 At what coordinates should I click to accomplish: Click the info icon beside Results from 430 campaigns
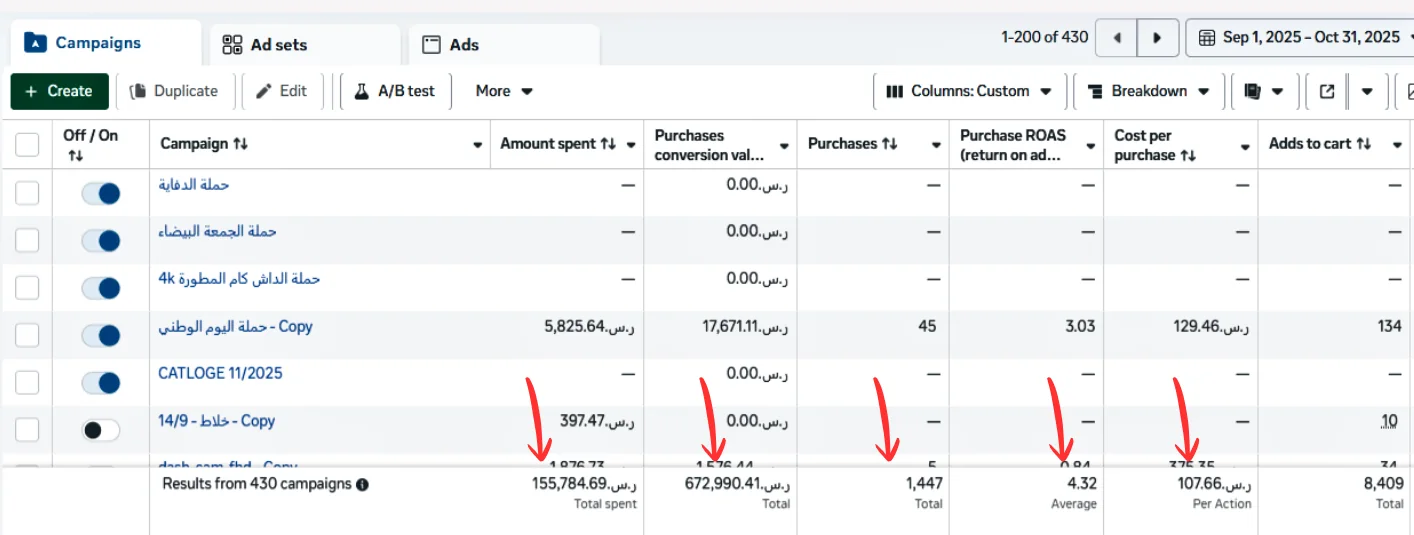point(362,484)
